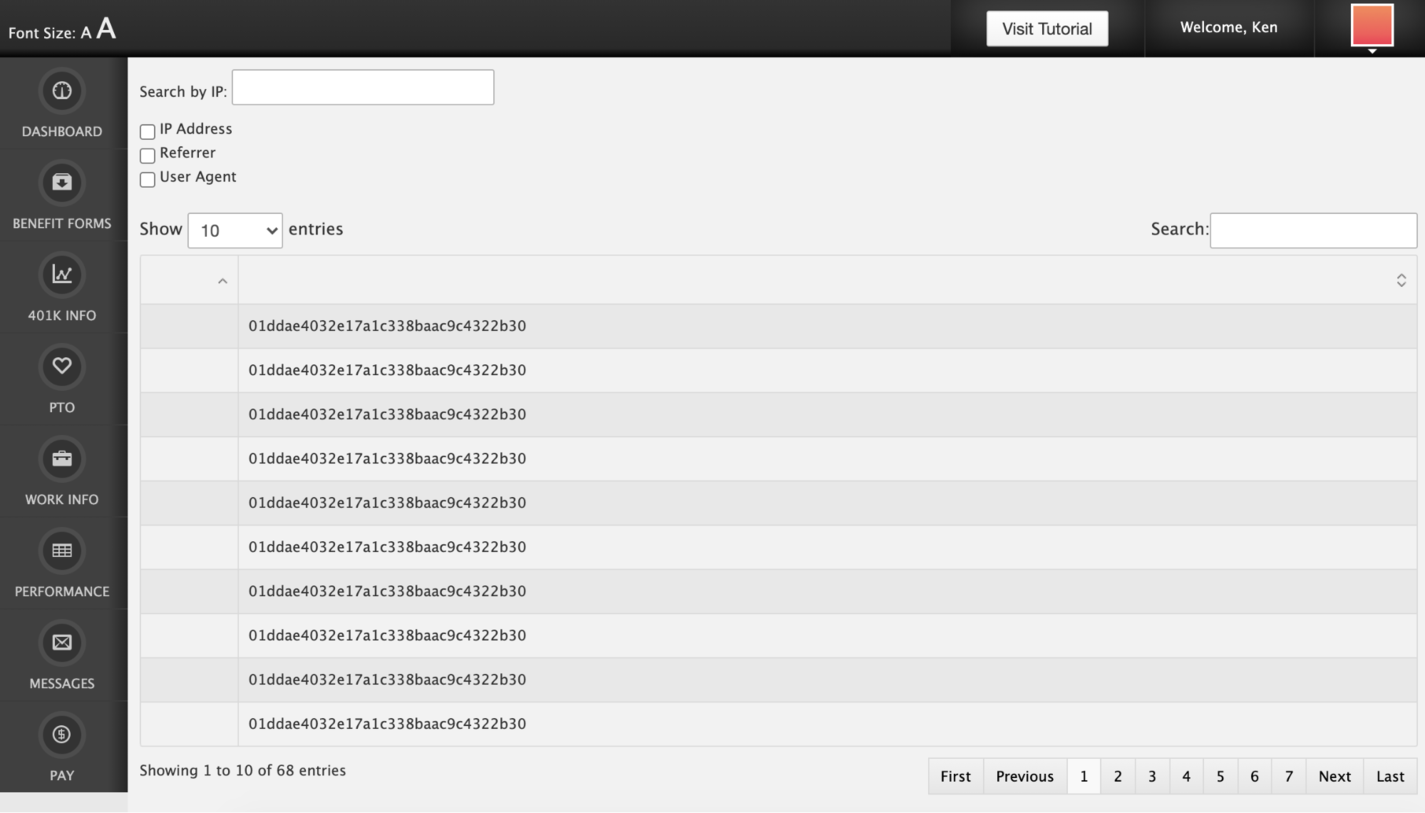Jump to the Last page of entries
Image resolution: width=1425 pixels, height=813 pixels.
coord(1389,776)
